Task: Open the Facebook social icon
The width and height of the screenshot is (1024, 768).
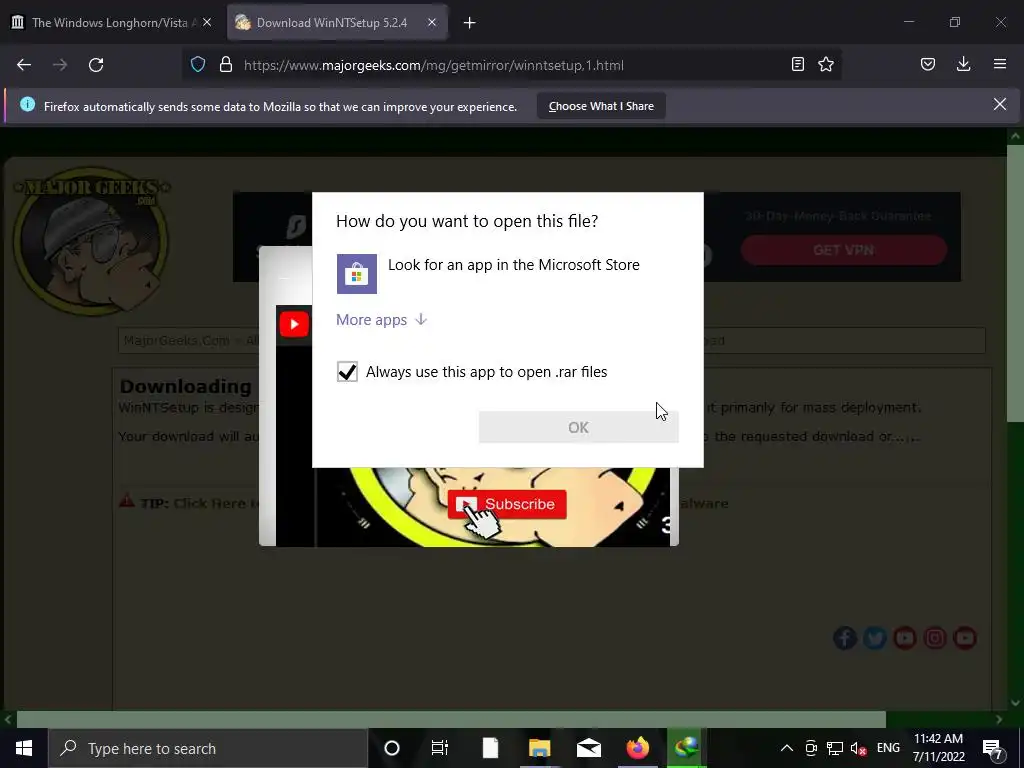Action: 844,638
